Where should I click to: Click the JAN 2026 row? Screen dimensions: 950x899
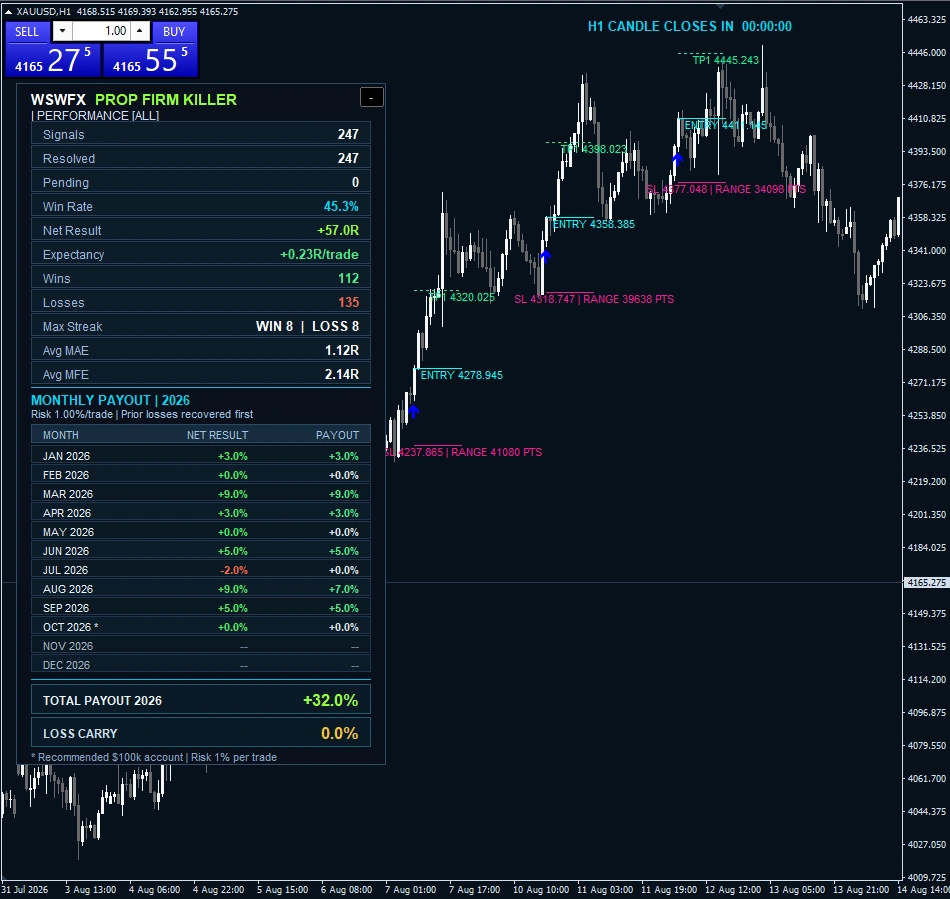coord(201,456)
